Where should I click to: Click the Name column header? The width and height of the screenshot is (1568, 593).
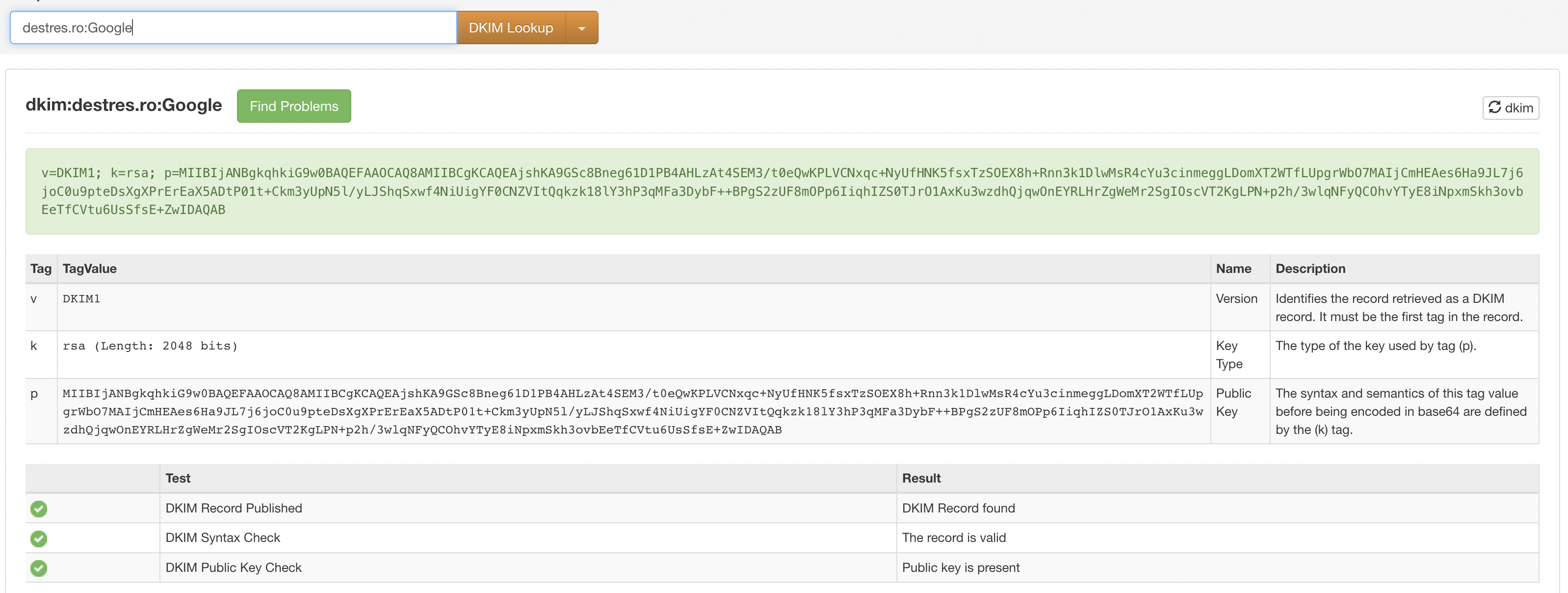tap(1233, 269)
